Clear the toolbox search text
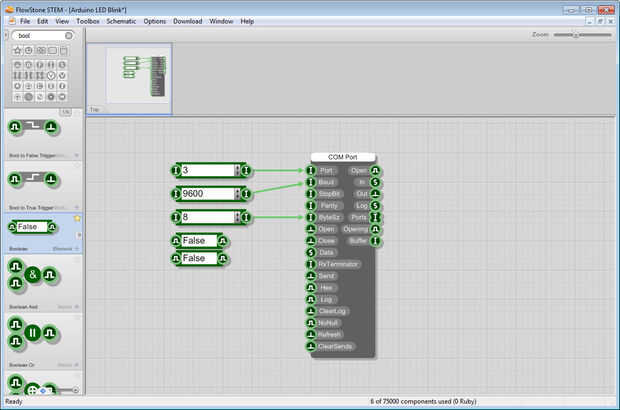Image resolution: width=620 pixels, height=410 pixels. (x=69, y=36)
